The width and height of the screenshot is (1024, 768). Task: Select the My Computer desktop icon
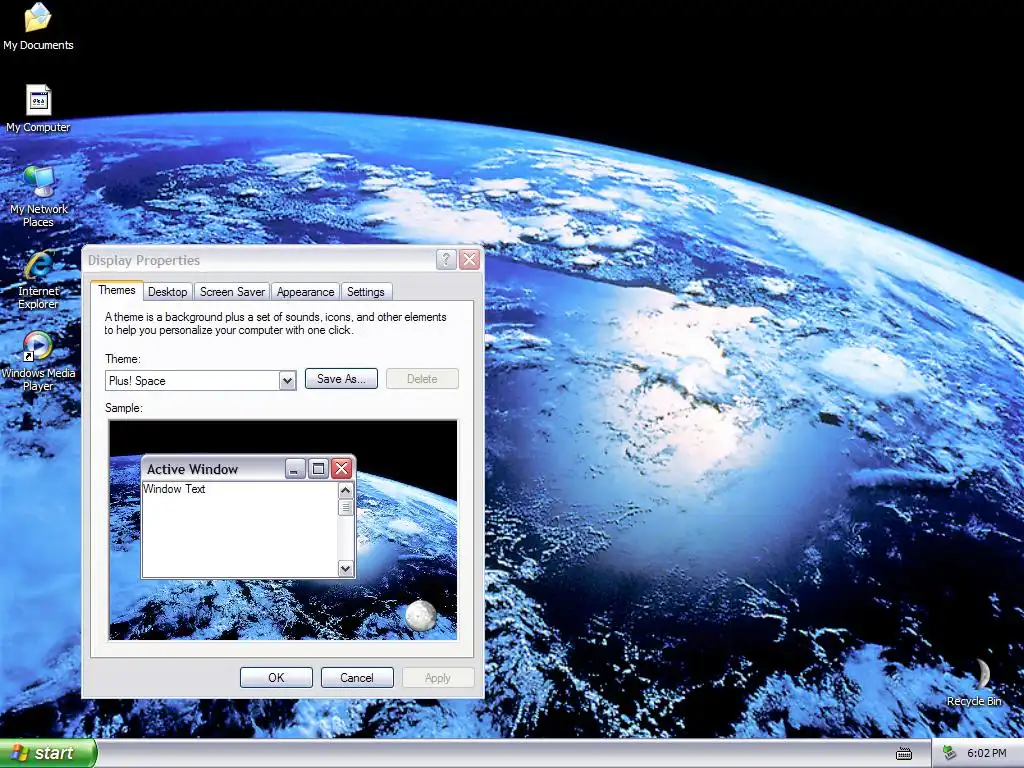click(x=38, y=108)
